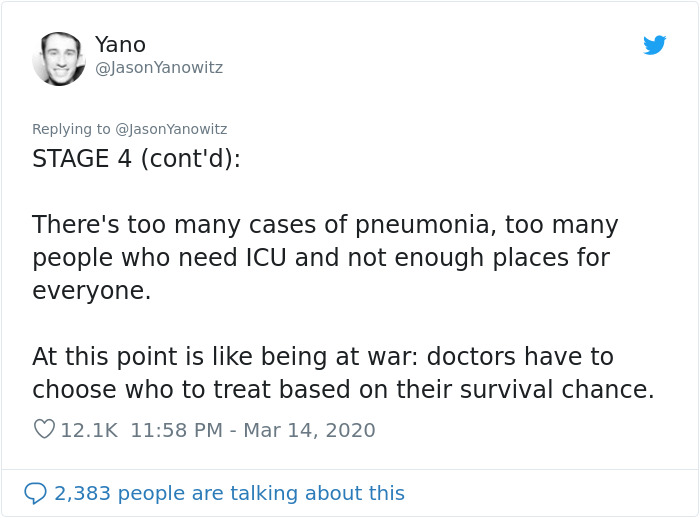Click @JasonYanowitz in the Replying to line
The width and height of the screenshot is (700, 518).
pyautogui.click(x=171, y=129)
